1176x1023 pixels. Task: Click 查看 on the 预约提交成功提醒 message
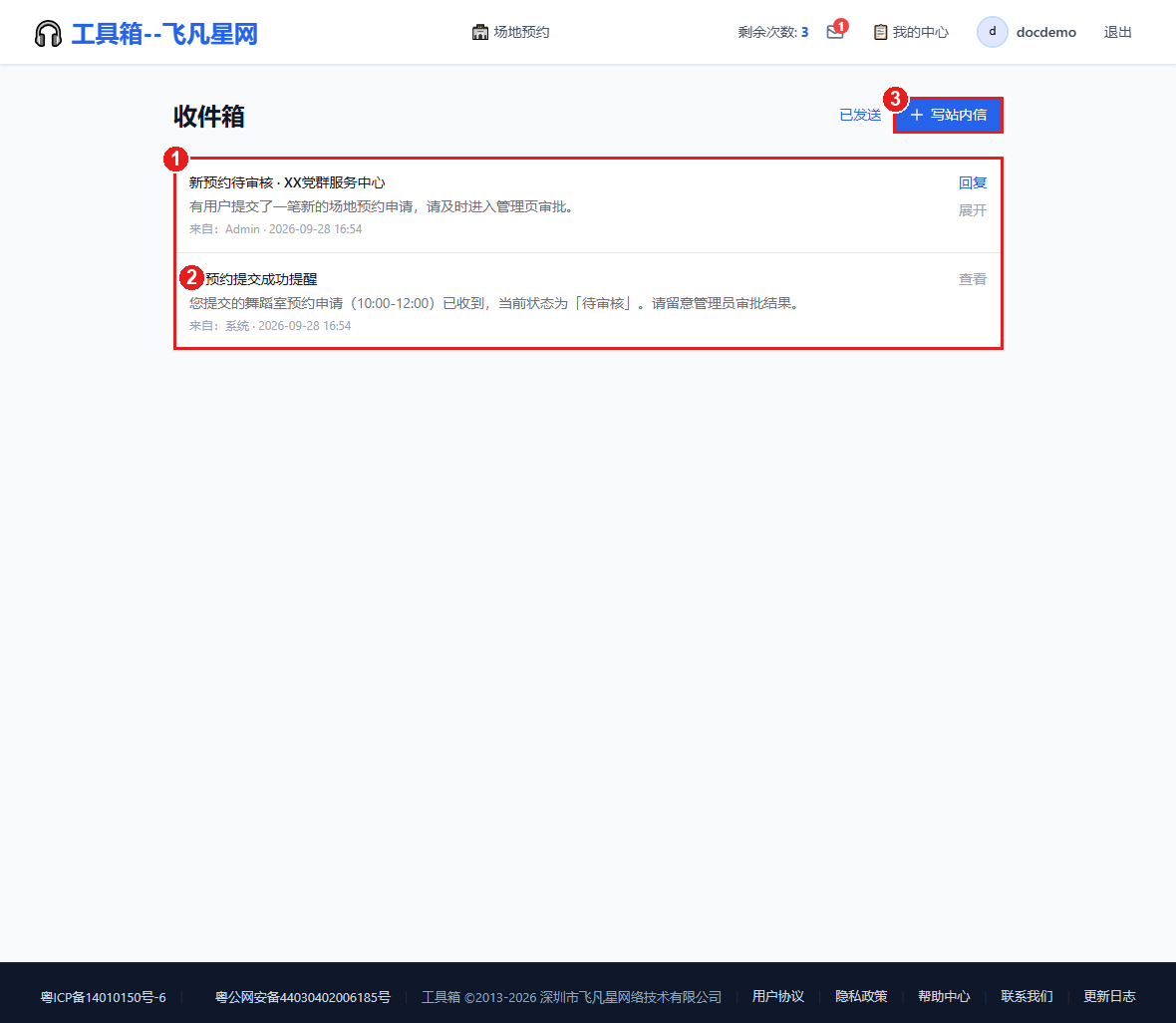[x=972, y=279]
